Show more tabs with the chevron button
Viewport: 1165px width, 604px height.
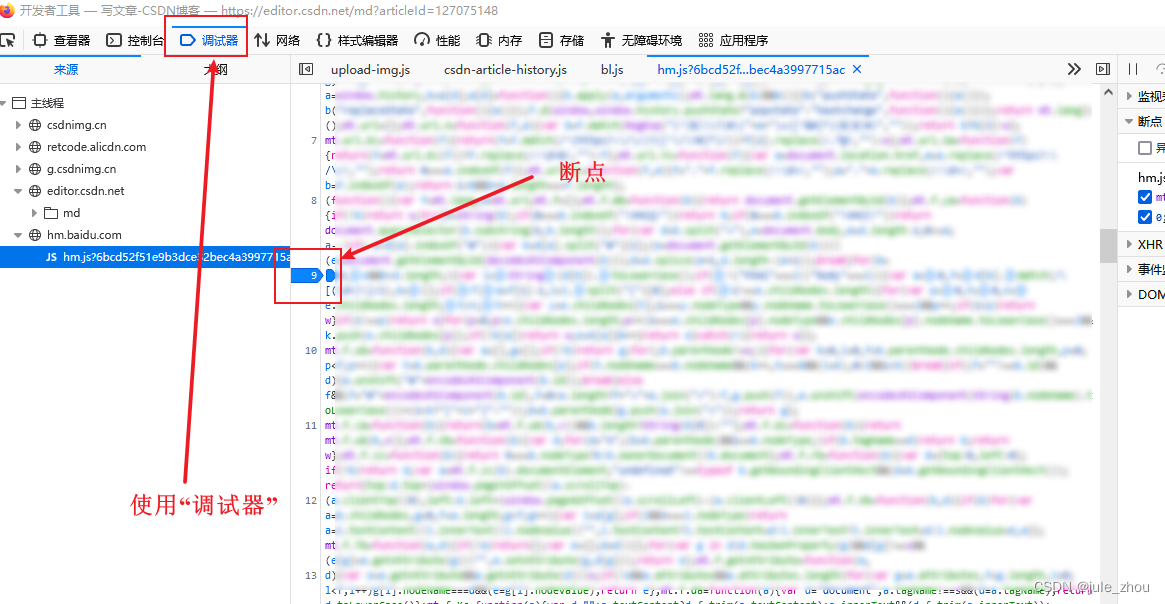1074,69
